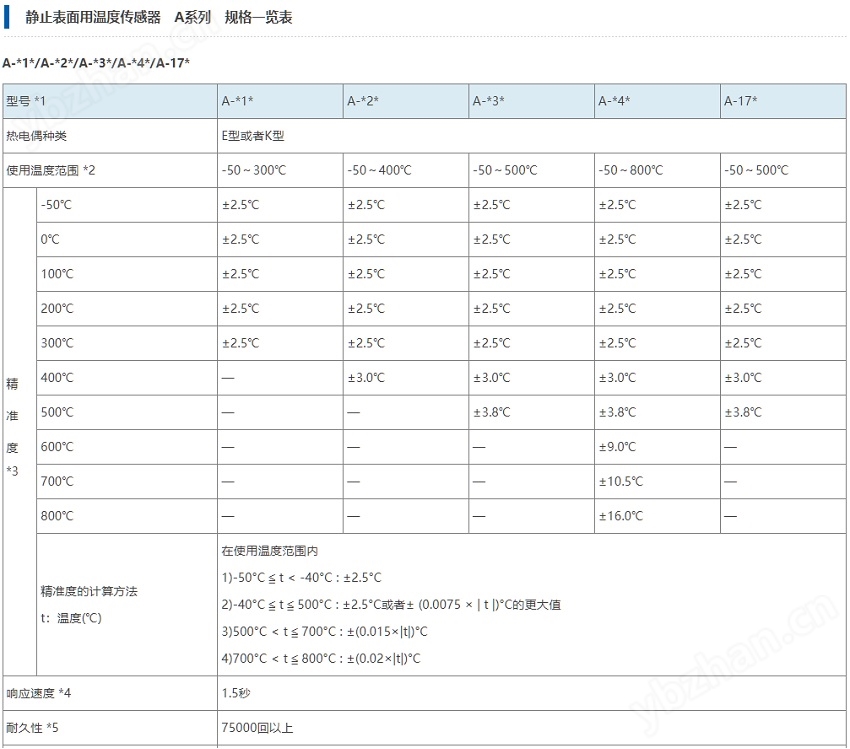The width and height of the screenshot is (850, 749).
Task: Click formula line 2) with 0.0075 coefficient
Action: [391, 605]
